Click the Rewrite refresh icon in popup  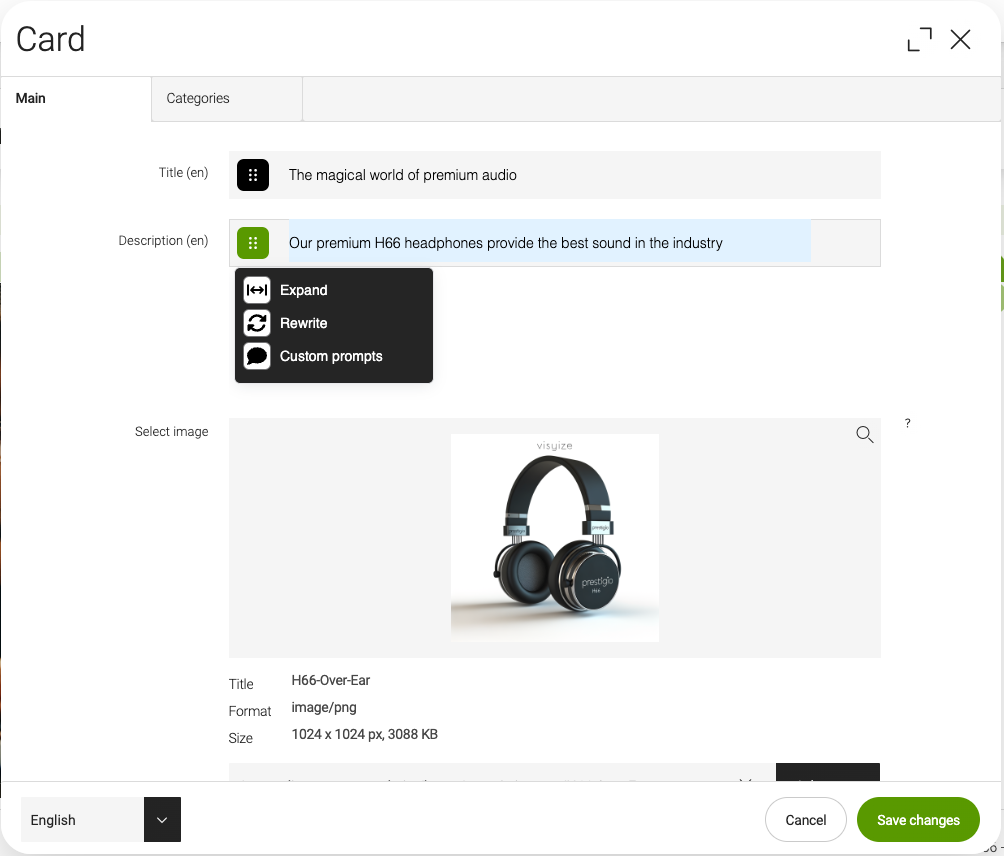click(x=257, y=323)
